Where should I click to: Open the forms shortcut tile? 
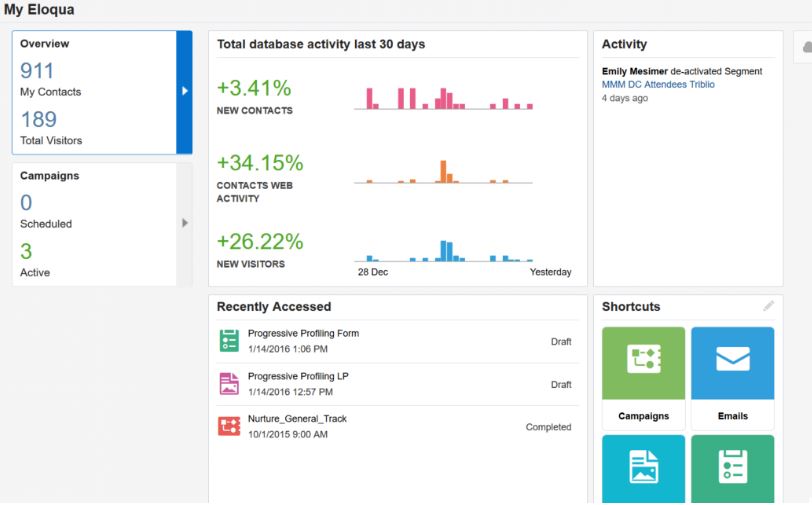tap(733, 469)
